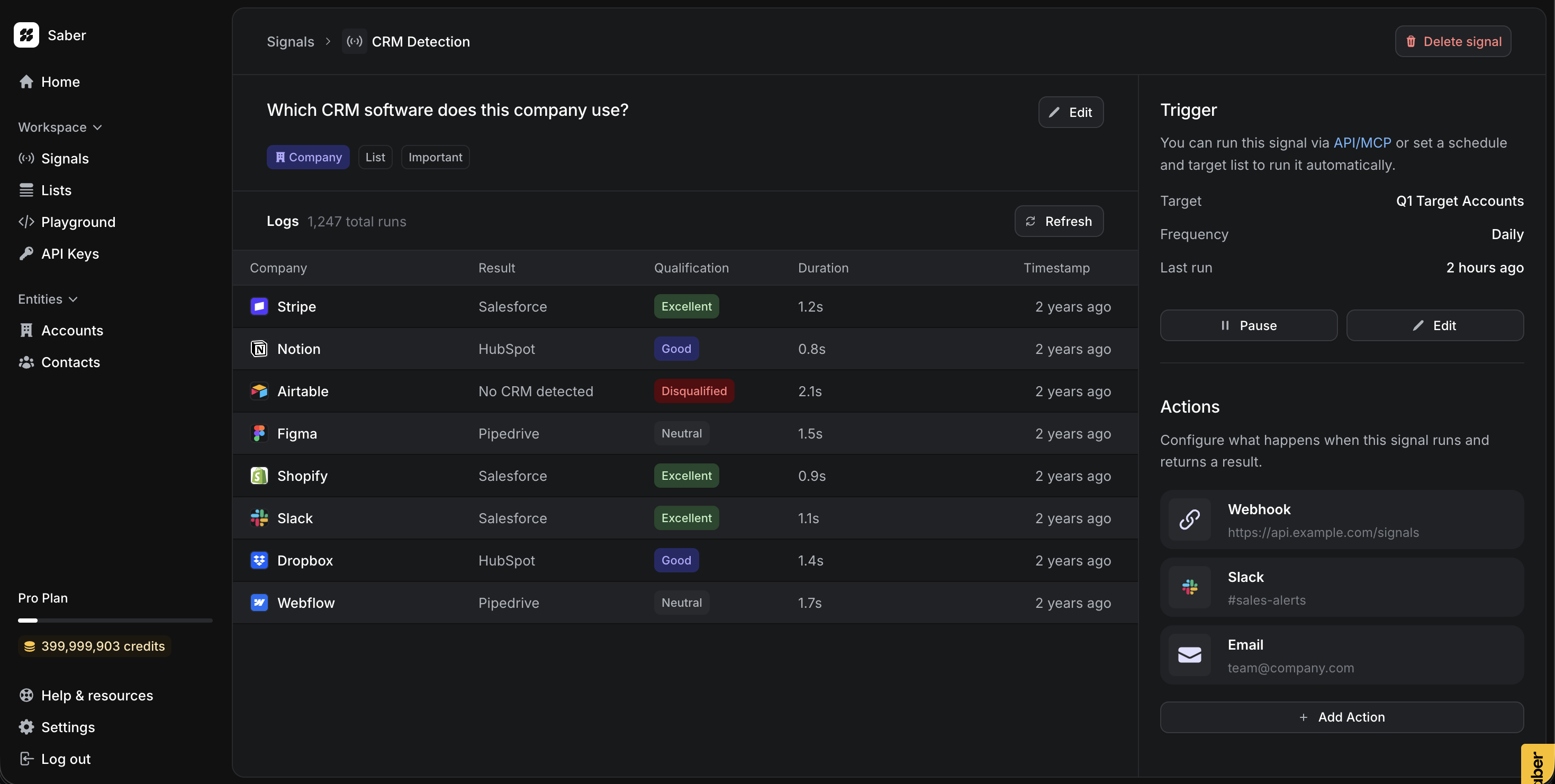
Task: Click the Stripe company logo icon
Action: (259, 307)
